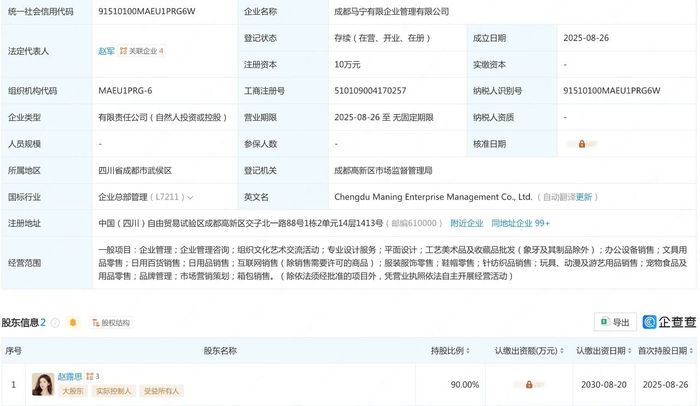Click the lock icon in 认缴出资额 cell
700x406 pixels.
click(529, 385)
